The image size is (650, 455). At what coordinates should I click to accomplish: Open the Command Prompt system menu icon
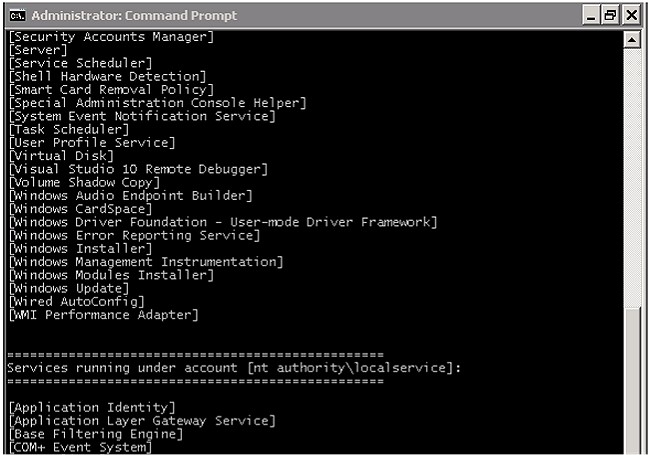pos(16,15)
